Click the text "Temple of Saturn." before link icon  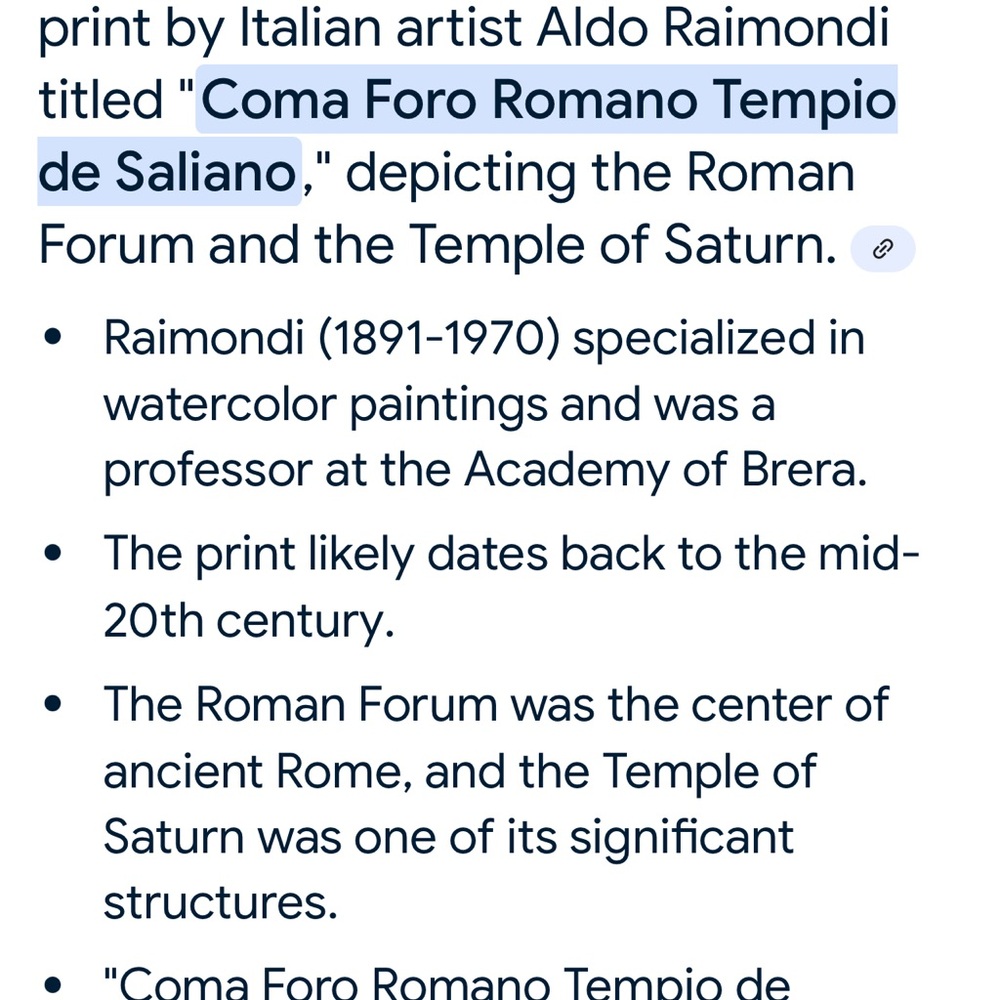(622, 245)
